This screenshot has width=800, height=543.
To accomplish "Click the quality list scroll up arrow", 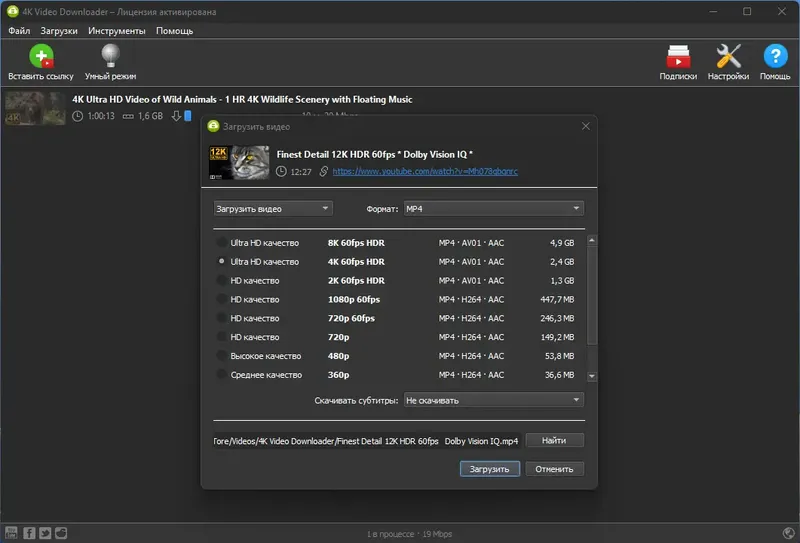I will pyautogui.click(x=592, y=240).
